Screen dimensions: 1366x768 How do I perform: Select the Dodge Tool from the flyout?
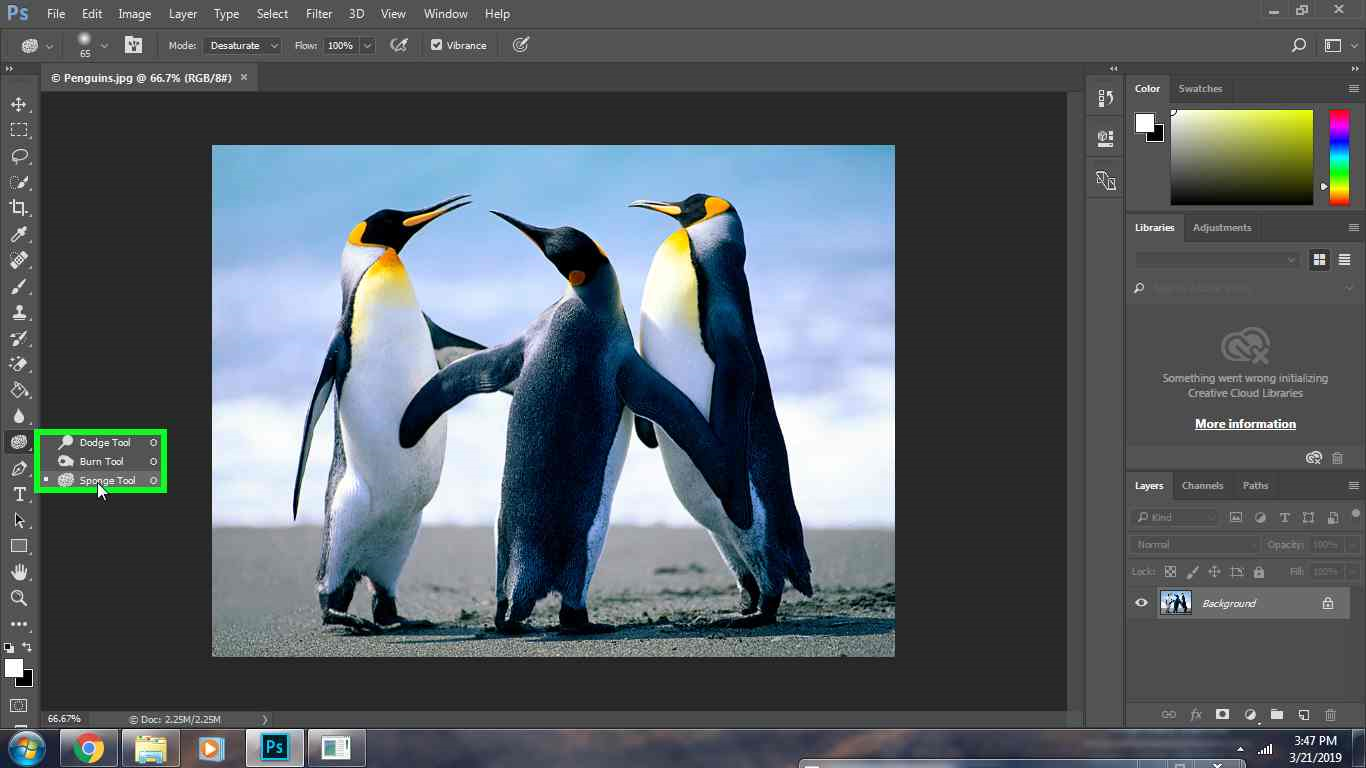103,442
